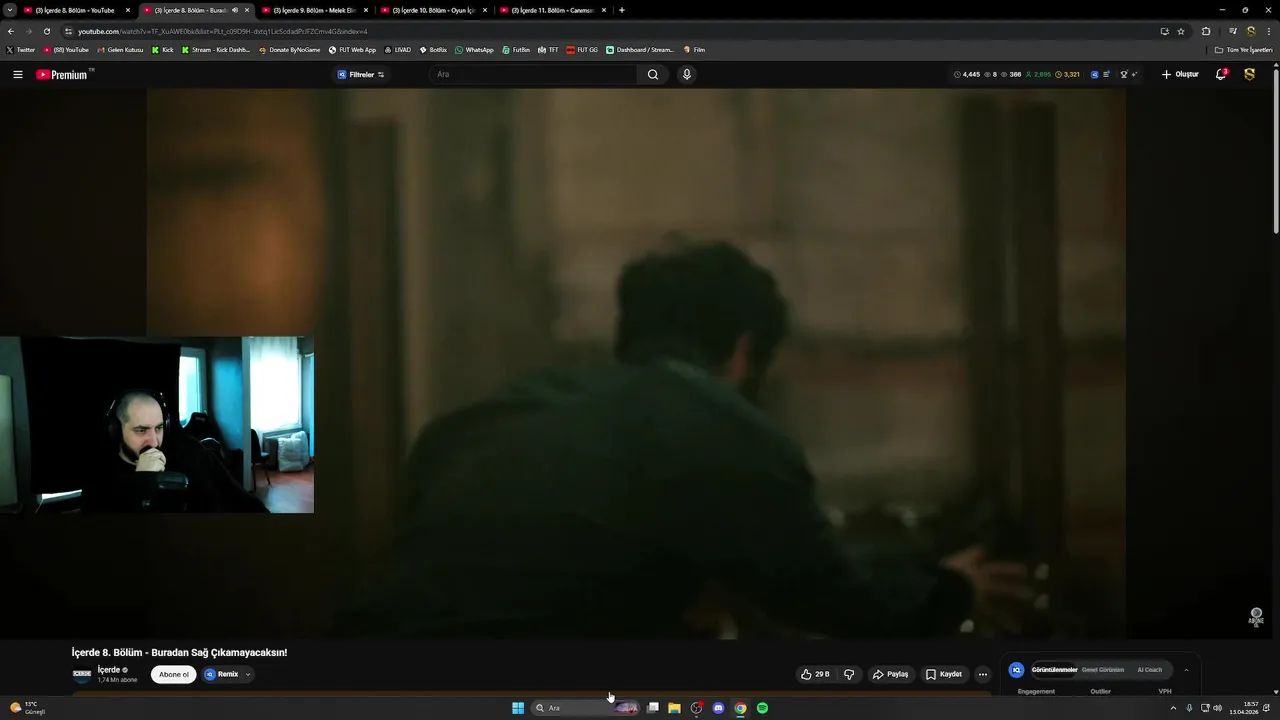The width and height of the screenshot is (1280, 720).
Task: Click the YouTube search magnifier button
Action: point(653,75)
